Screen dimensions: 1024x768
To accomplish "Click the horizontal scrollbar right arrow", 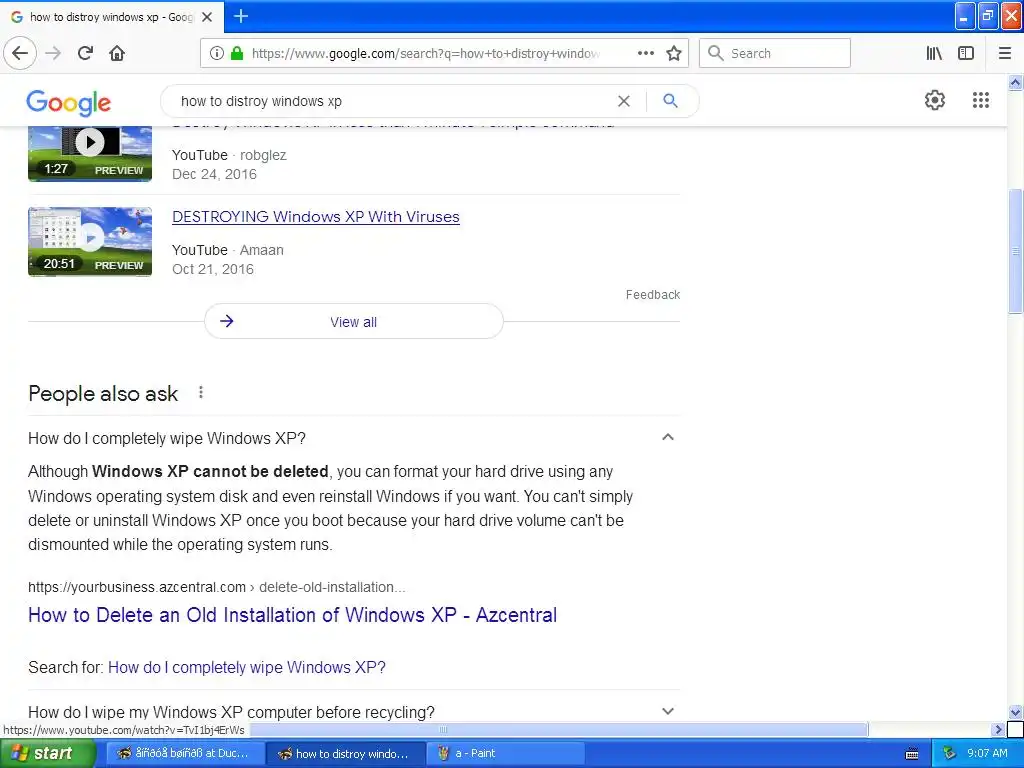I will point(998,729).
